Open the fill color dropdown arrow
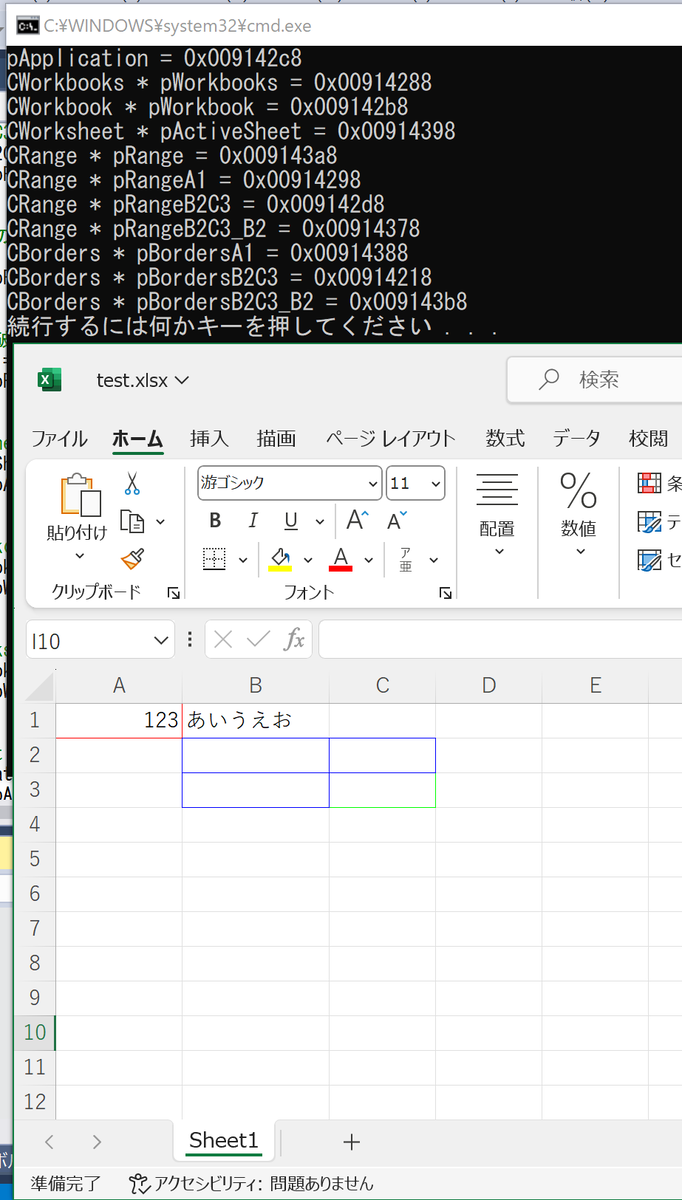 tap(308, 560)
